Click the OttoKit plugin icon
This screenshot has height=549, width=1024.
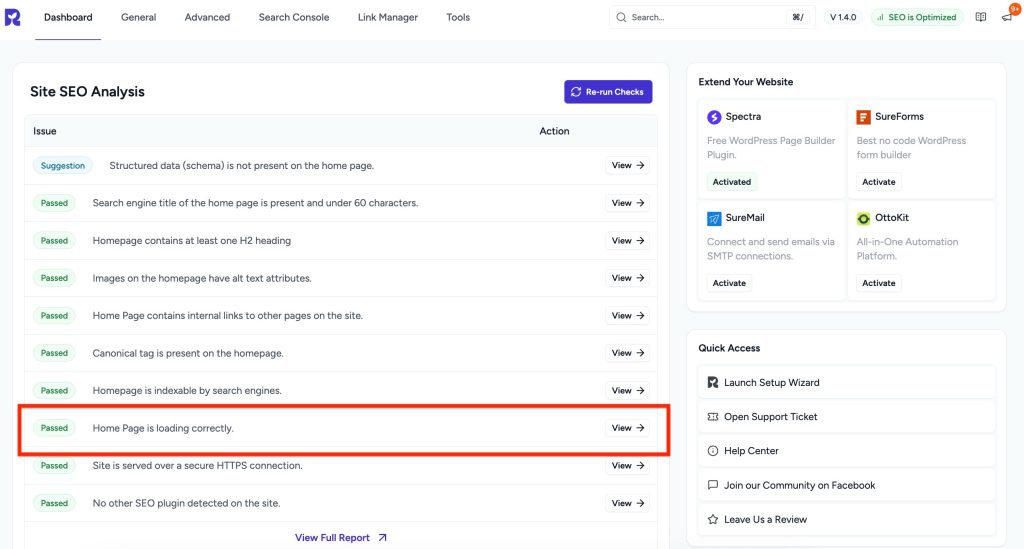point(864,218)
